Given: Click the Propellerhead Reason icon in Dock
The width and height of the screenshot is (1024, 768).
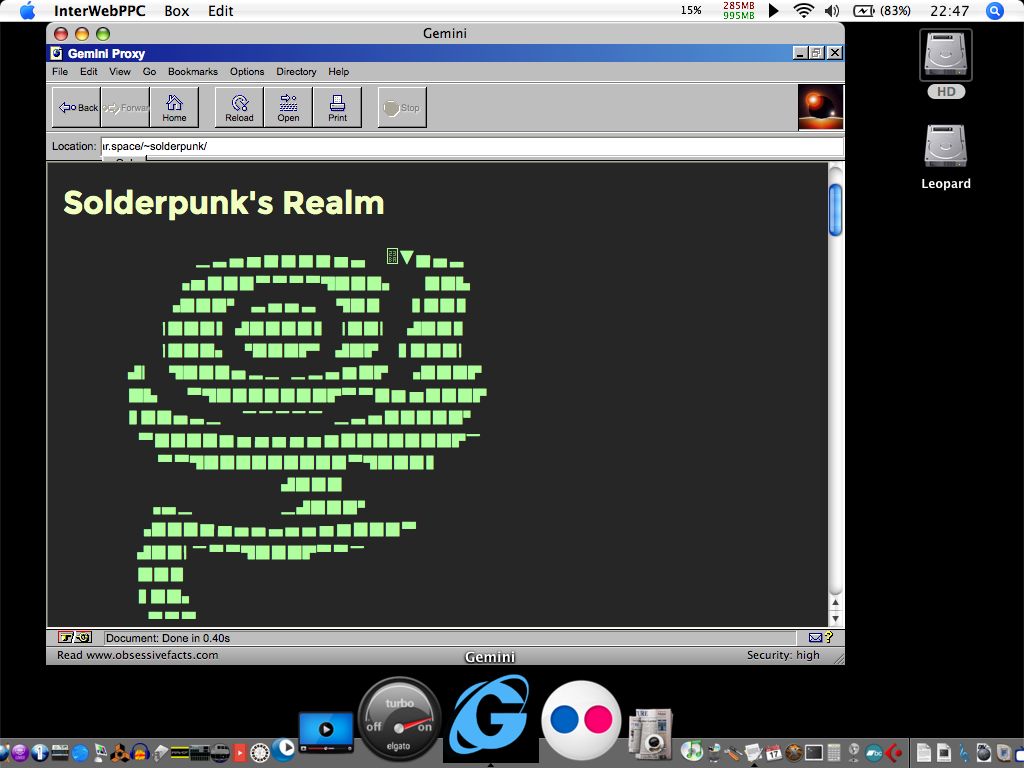Looking at the screenshot, I should pos(120,752).
